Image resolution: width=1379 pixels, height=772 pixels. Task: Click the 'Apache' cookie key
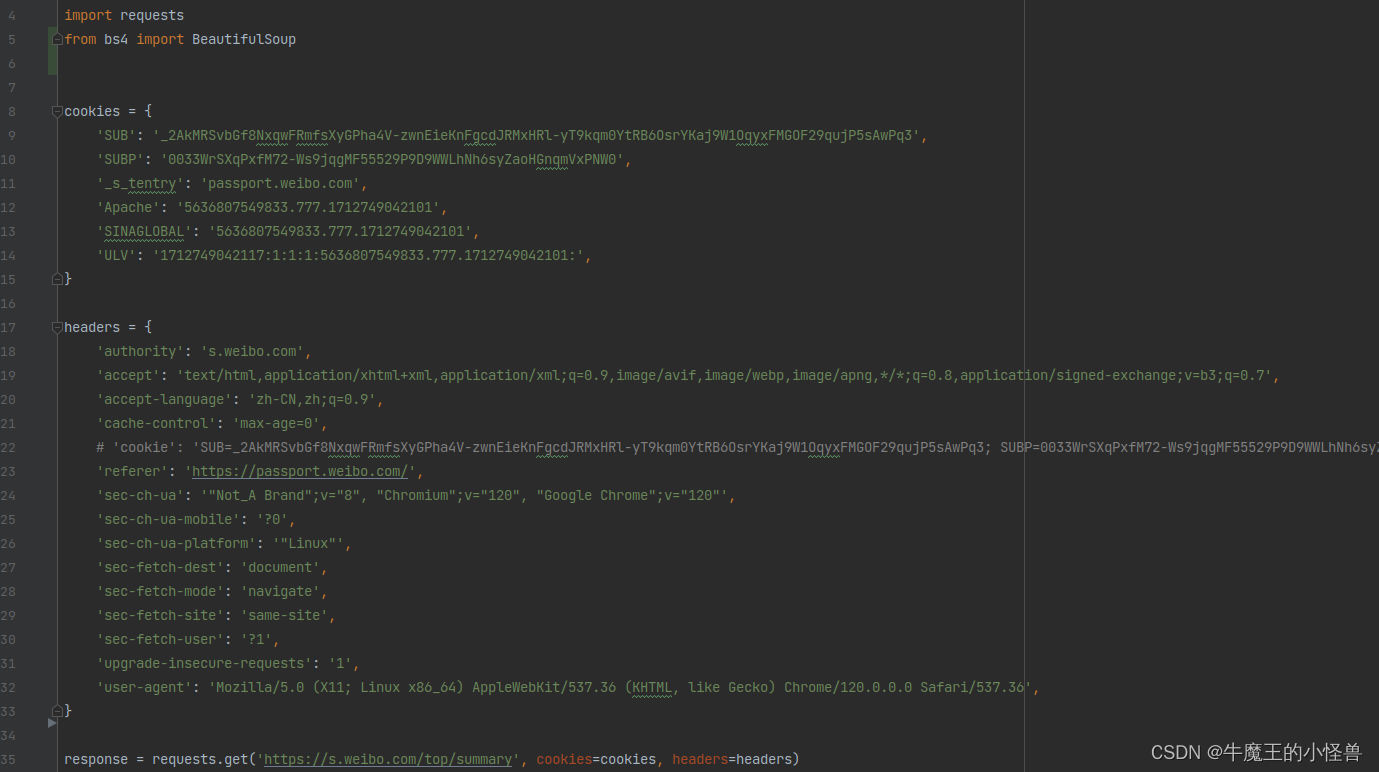(x=128, y=207)
